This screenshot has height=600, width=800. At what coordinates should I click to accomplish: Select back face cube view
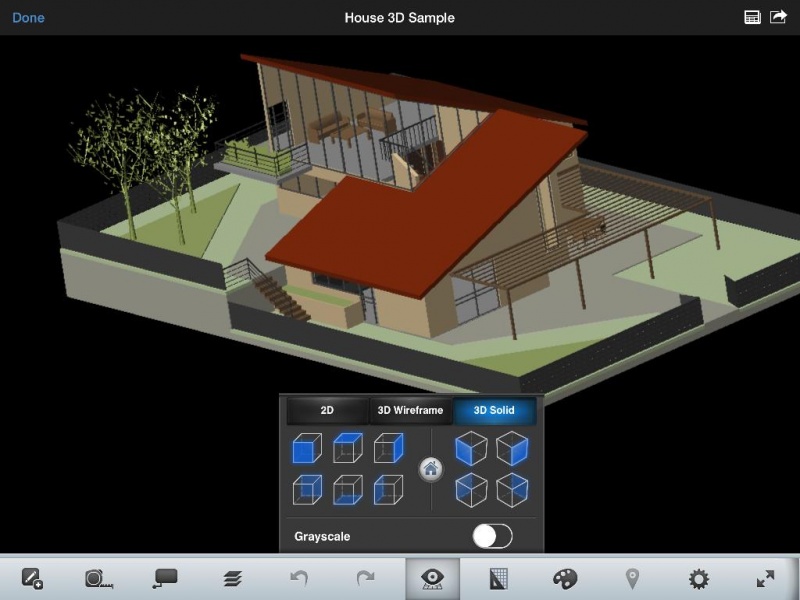coord(307,490)
